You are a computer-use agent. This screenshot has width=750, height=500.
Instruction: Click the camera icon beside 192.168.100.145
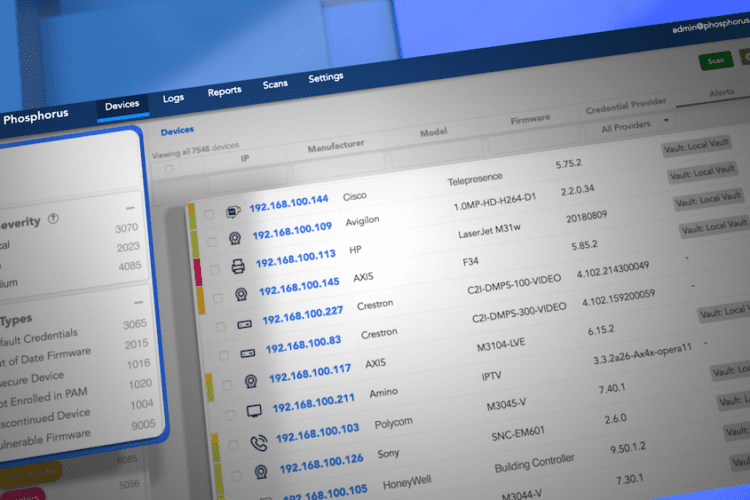(241, 295)
